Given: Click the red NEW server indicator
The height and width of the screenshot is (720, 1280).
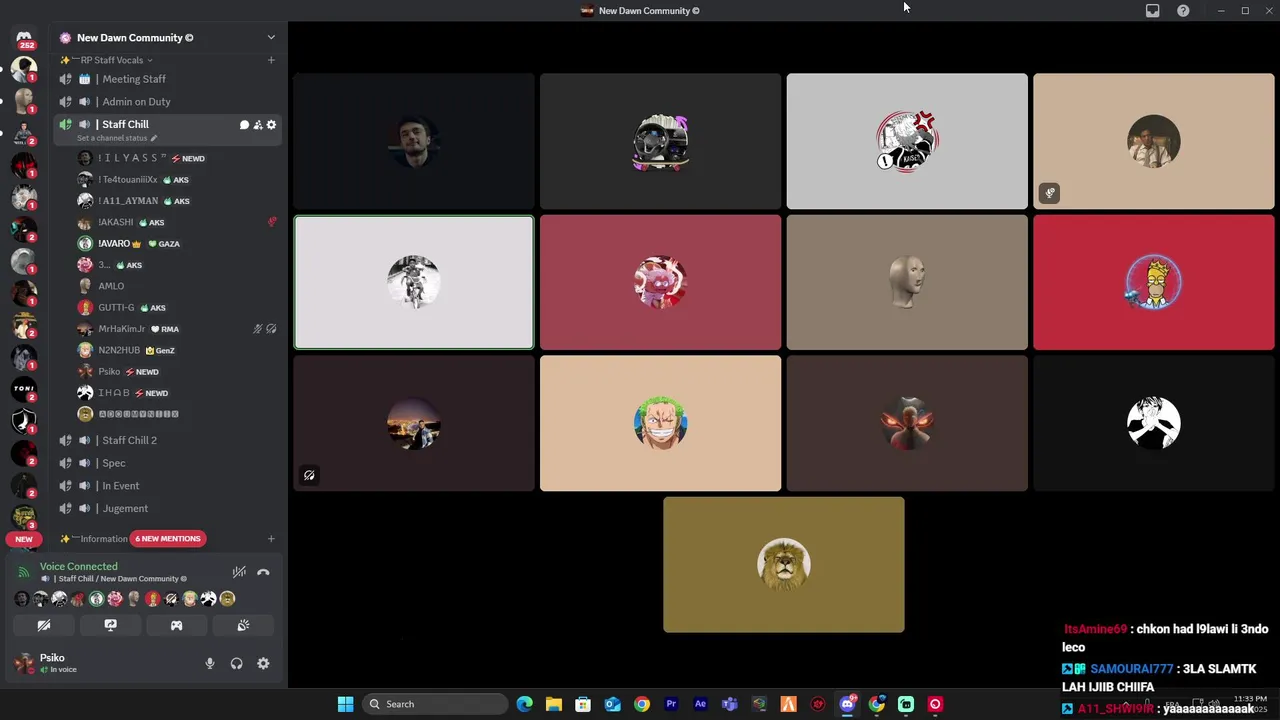Looking at the screenshot, I should 24,539.
